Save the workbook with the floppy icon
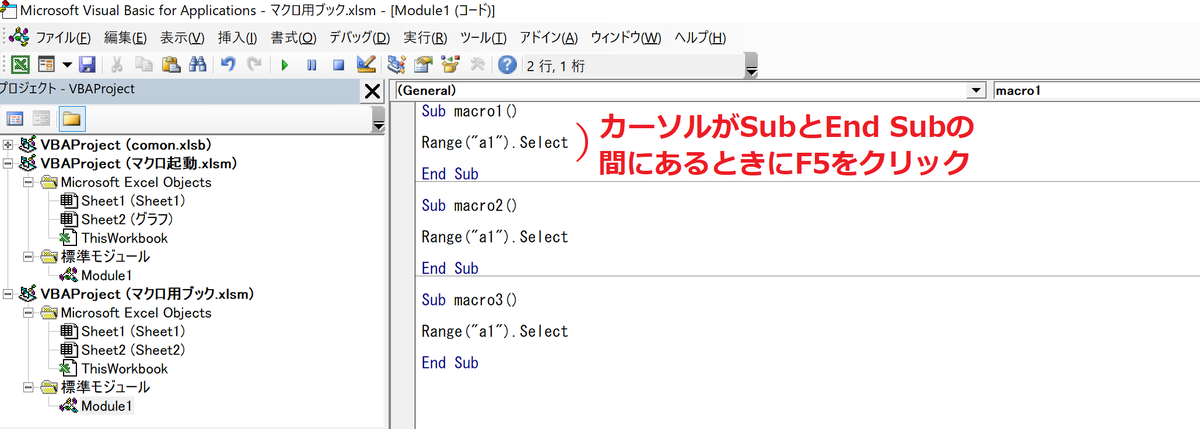Viewport: 1200px width, 429px height. [x=86, y=66]
